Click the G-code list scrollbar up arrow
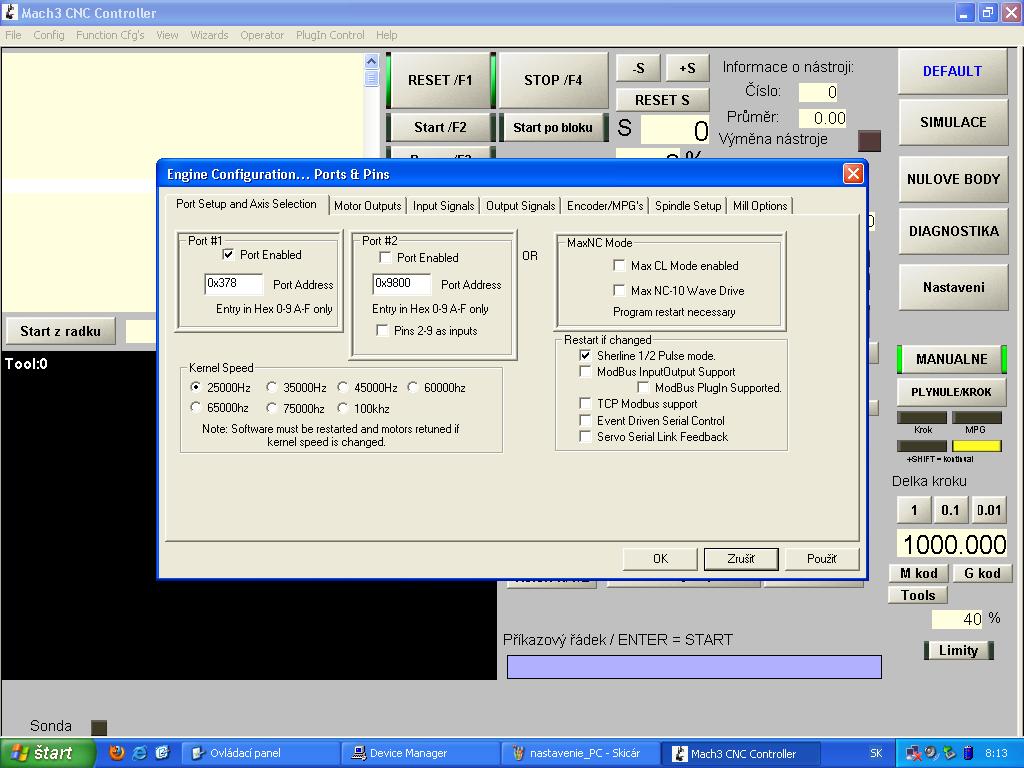The height and width of the screenshot is (768, 1024). [372, 61]
